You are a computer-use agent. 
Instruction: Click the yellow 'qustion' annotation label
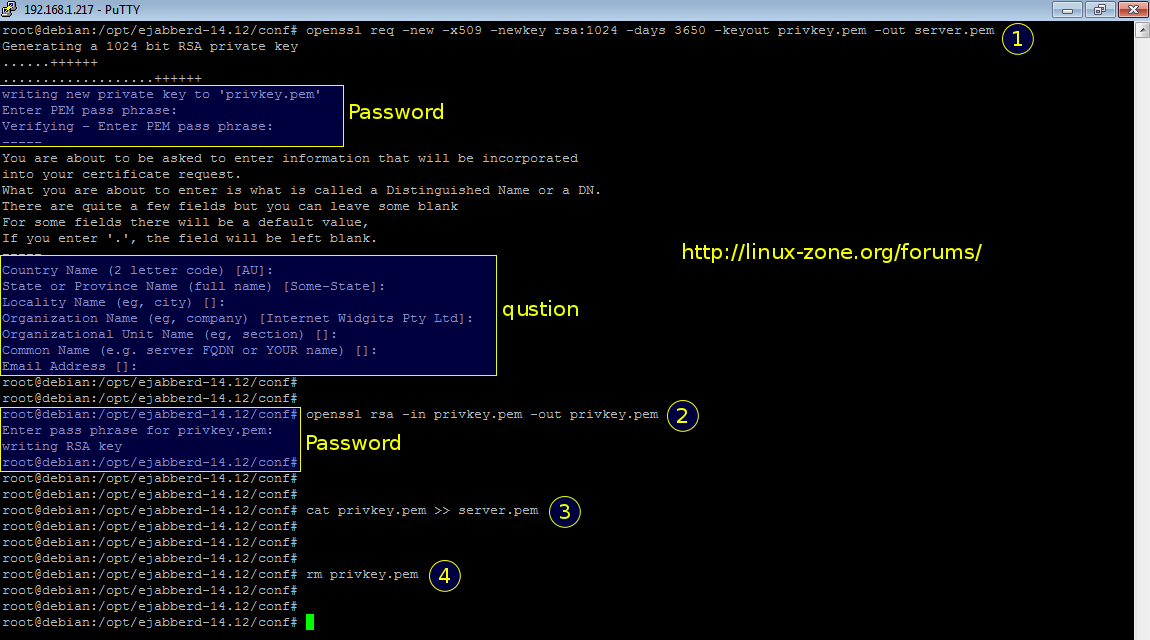[x=540, y=309]
